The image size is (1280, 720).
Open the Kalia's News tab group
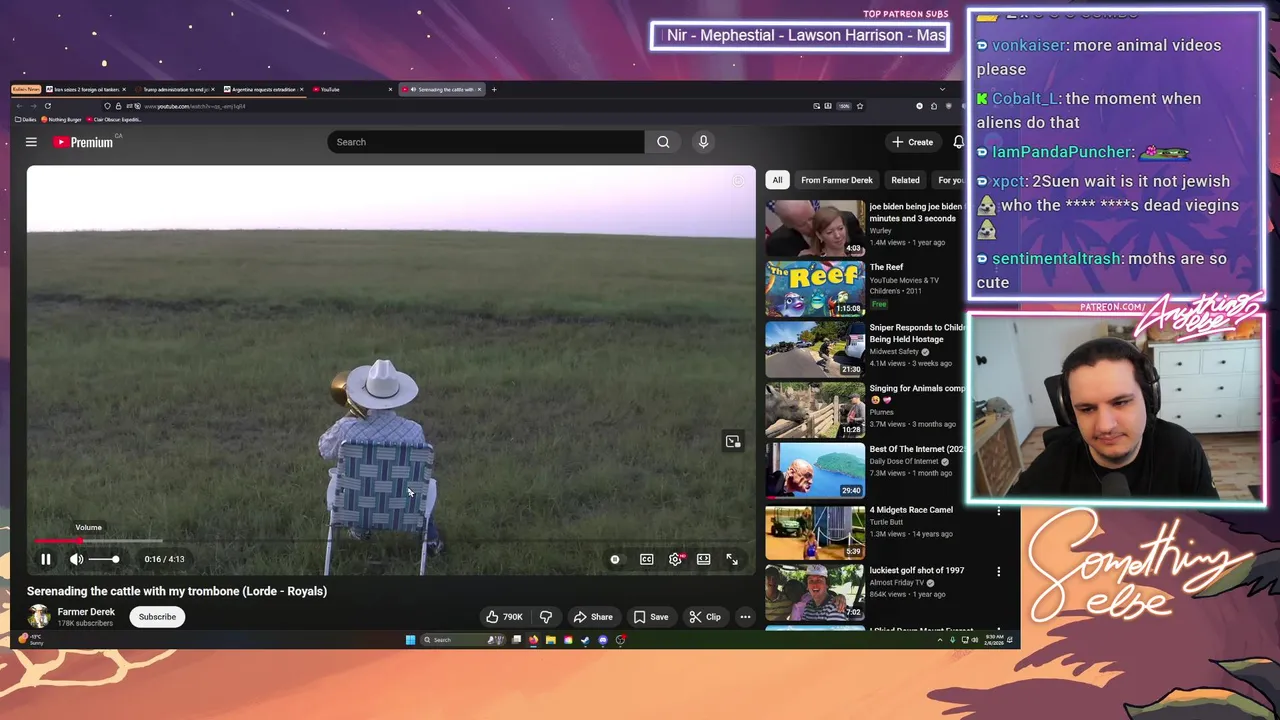(x=26, y=89)
